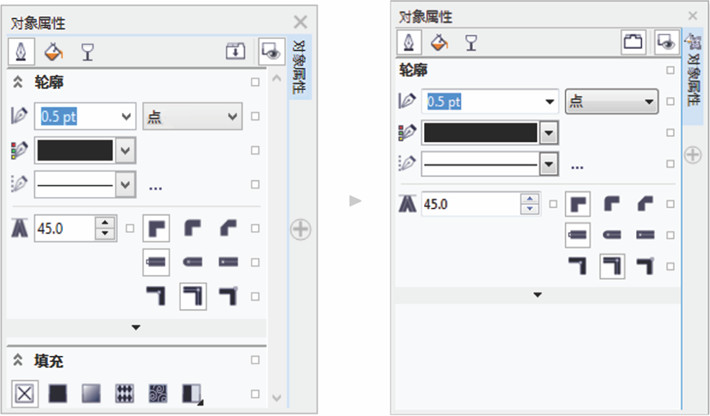Click scrollbar down arrow beside 填充 section
This screenshot has height=416, width=710.
[277, 398]
